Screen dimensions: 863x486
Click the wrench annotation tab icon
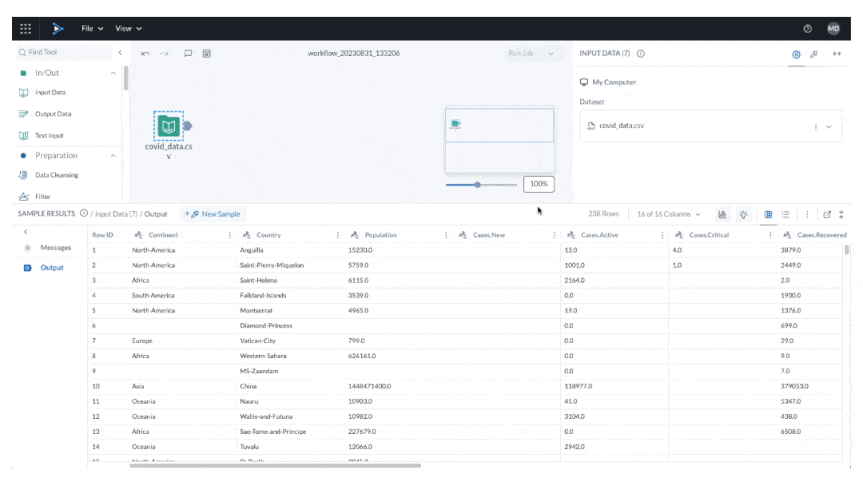[x=814, y=54]
